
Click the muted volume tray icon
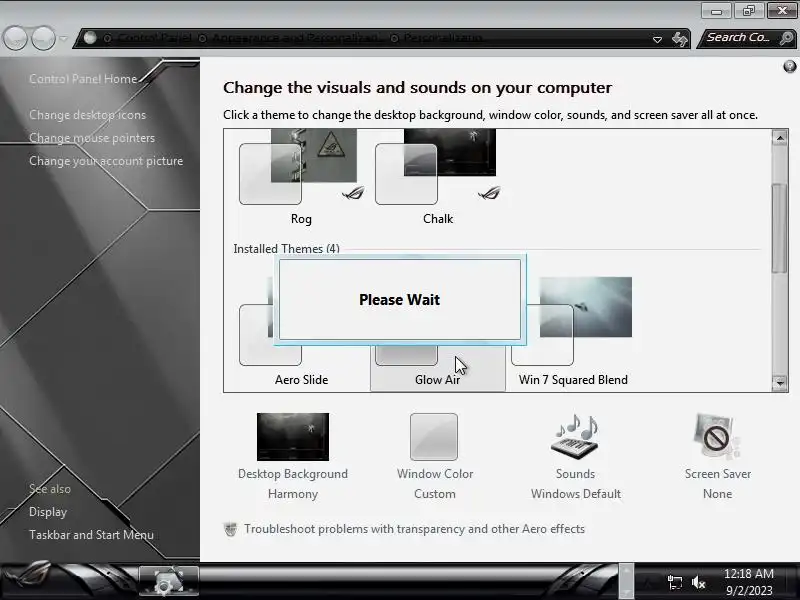pos(698,582)
